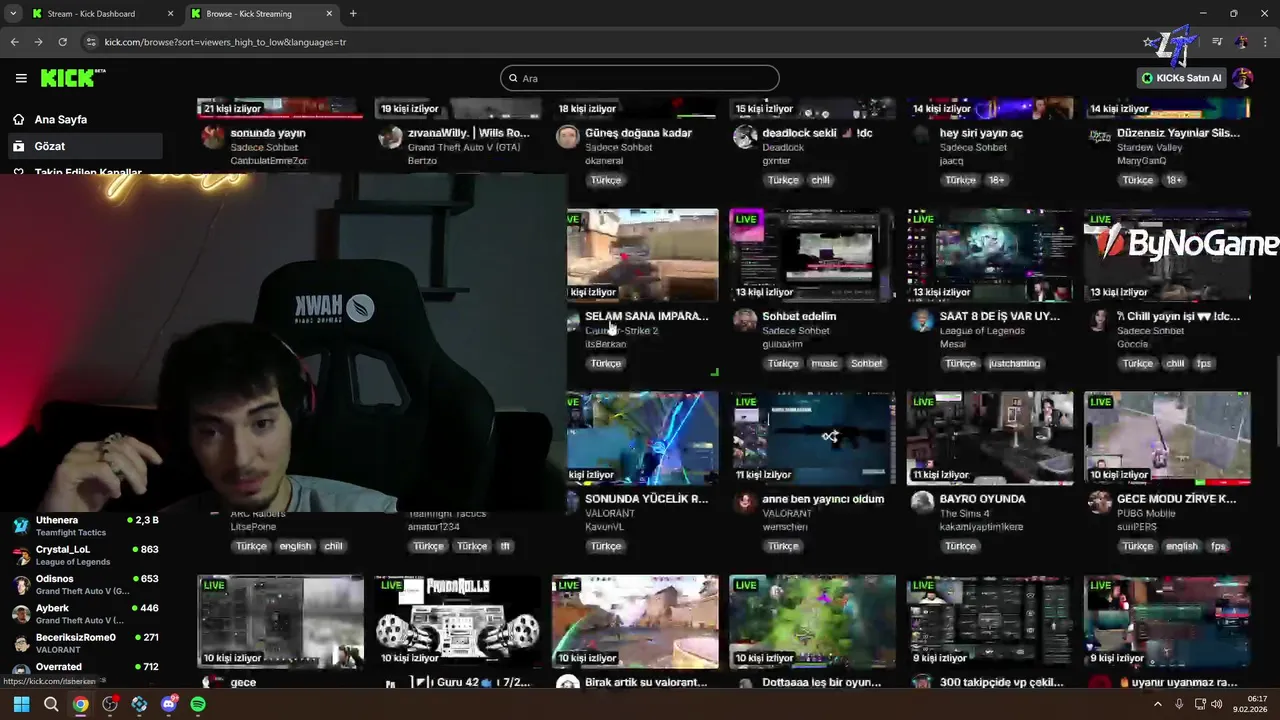This screenshot has width=1280, height=720.
Task: Open GECE MODU ZİRVE K... PUBG thumbnail
Action: (1167, 438)
